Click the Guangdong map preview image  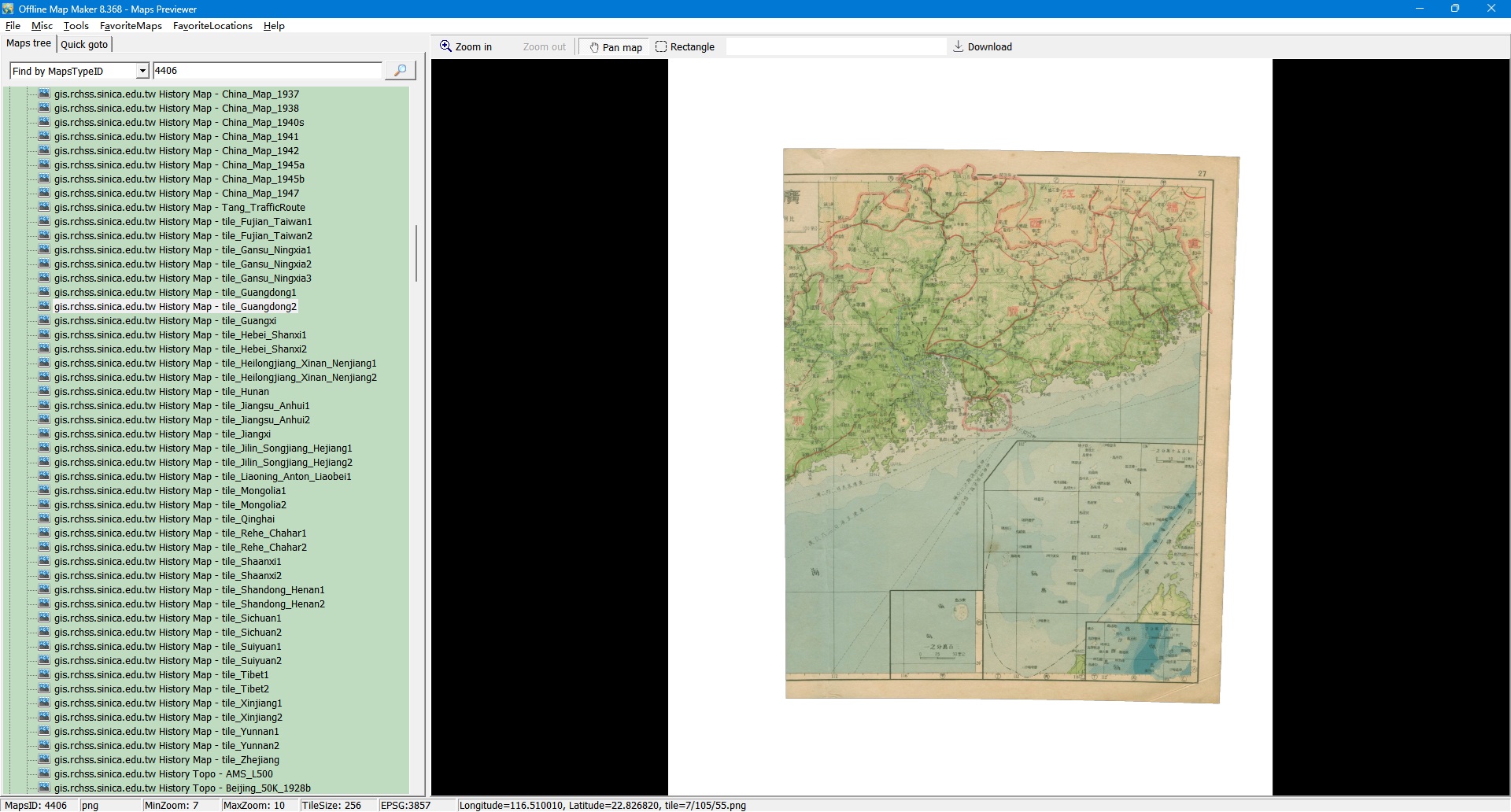point(1002,425)
